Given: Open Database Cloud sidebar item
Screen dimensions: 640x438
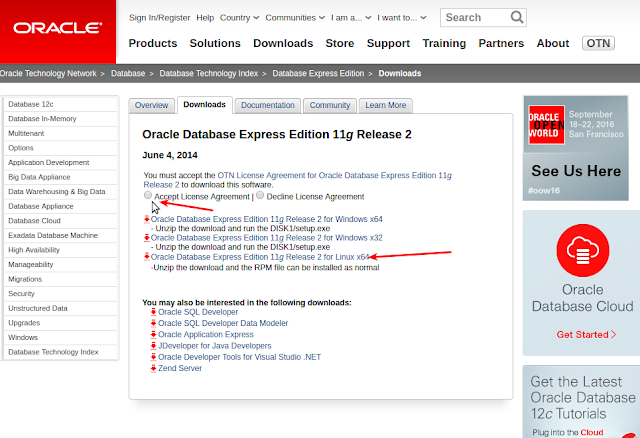Looking at the screenshot, I should tap(60, 221).
